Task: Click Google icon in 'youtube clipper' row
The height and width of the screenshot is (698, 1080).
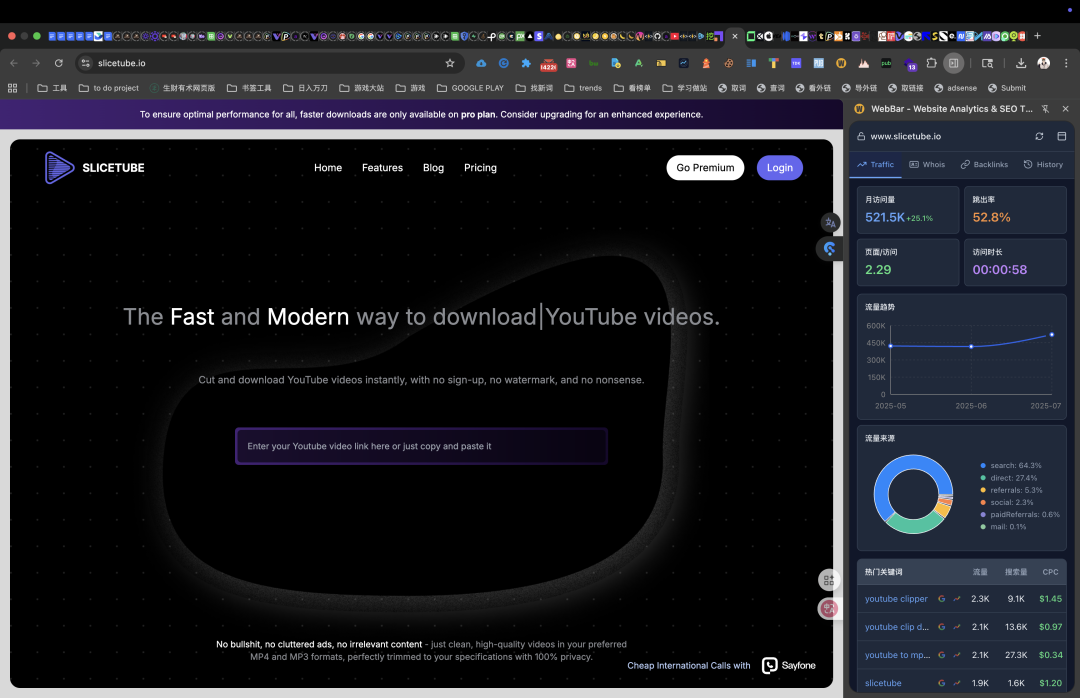Action: tap(942, 599)
